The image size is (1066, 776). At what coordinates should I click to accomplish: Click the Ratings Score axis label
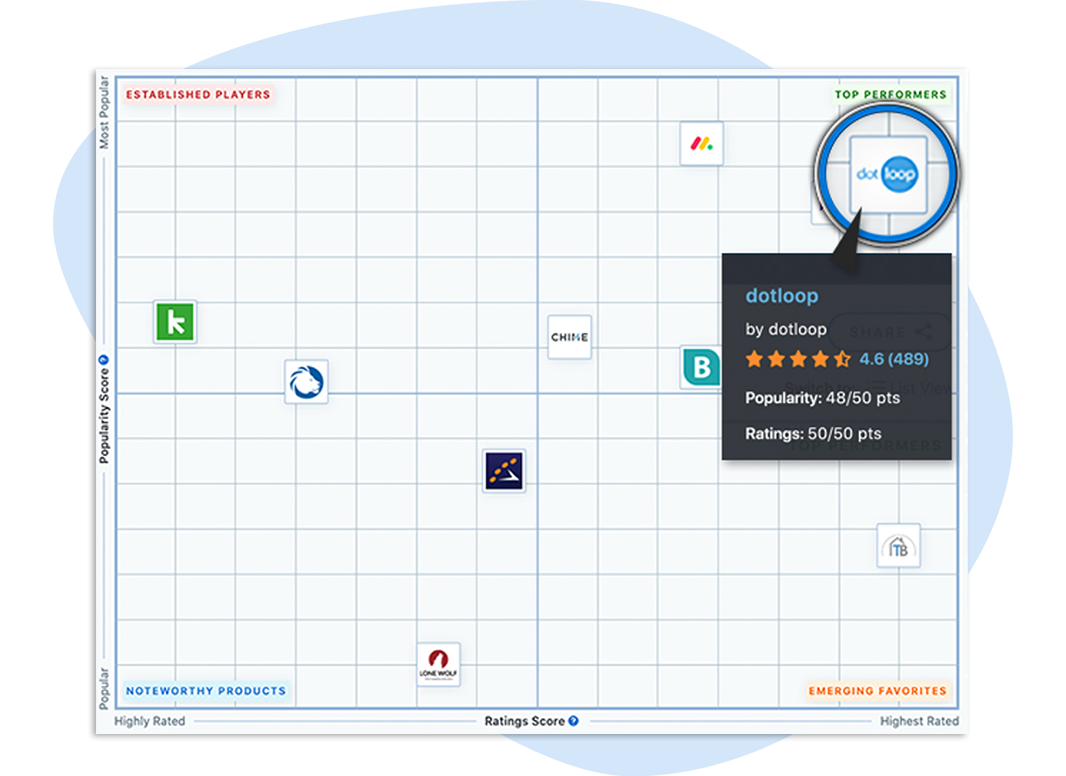pyautogui.click(x=524, y=721)
